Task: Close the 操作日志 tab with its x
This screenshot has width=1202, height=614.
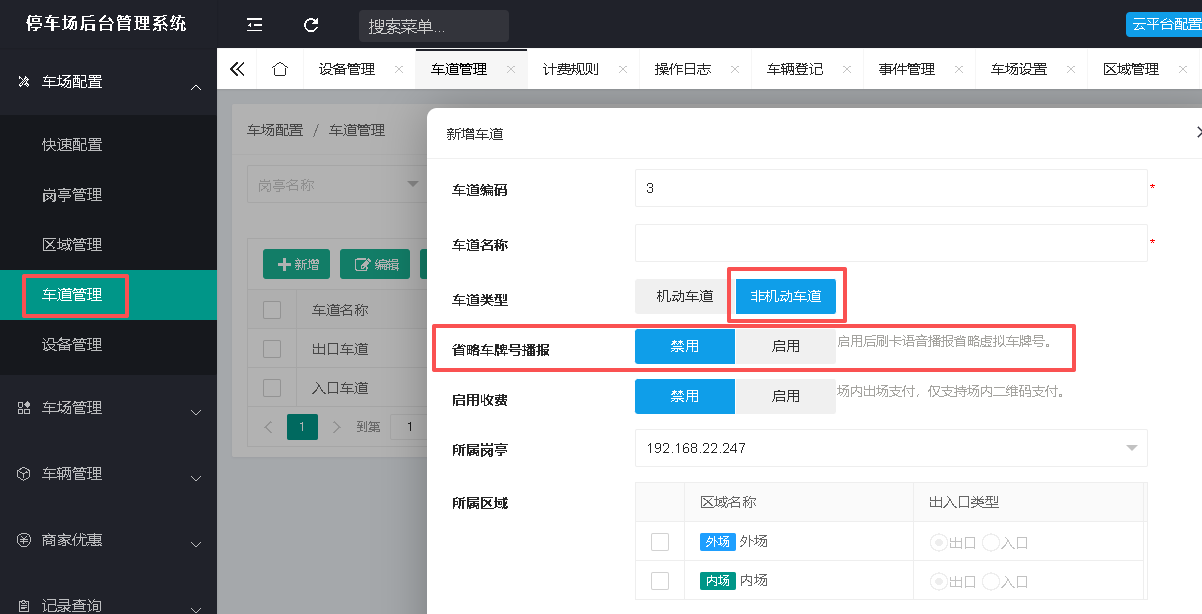Action: 735,69
